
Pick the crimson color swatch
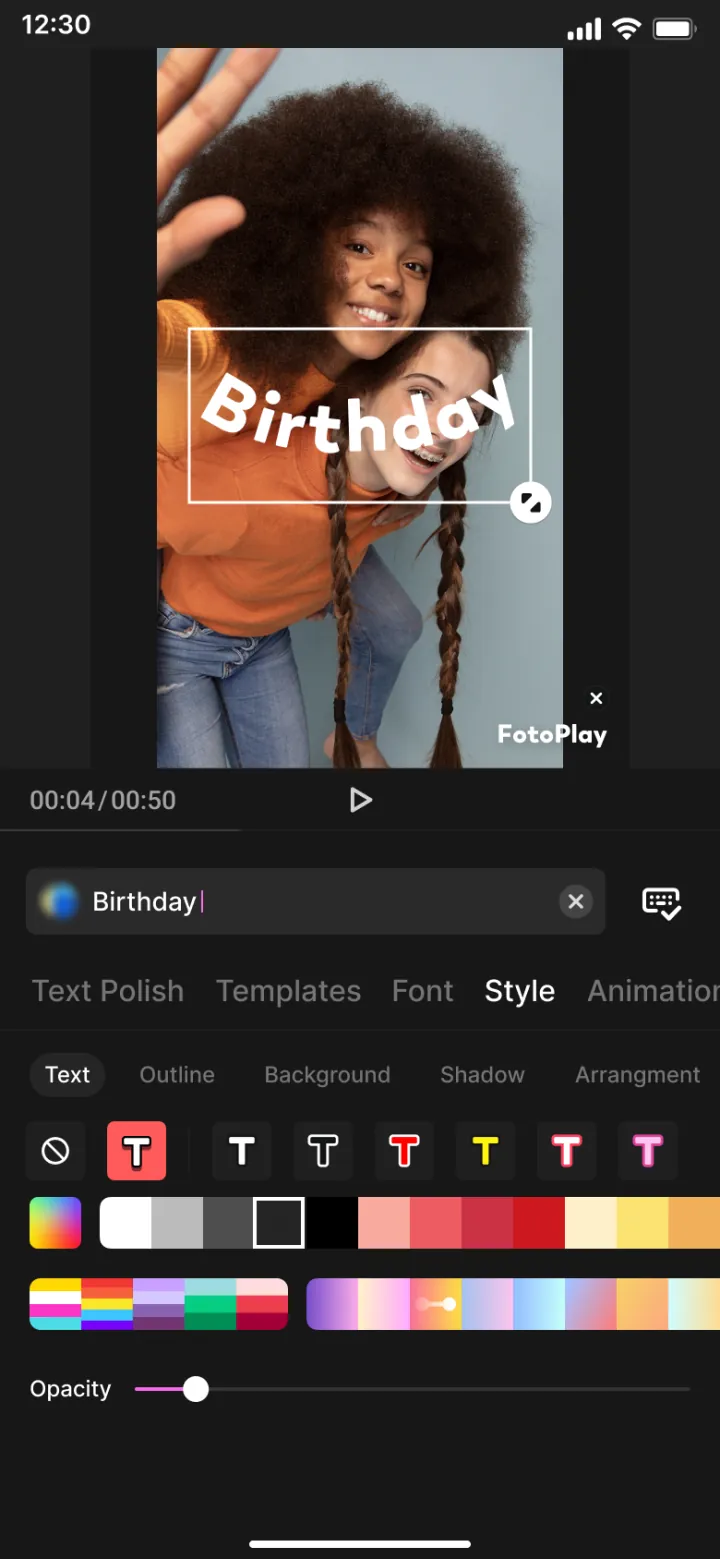pyautogui.click(x=488, y=1222)
